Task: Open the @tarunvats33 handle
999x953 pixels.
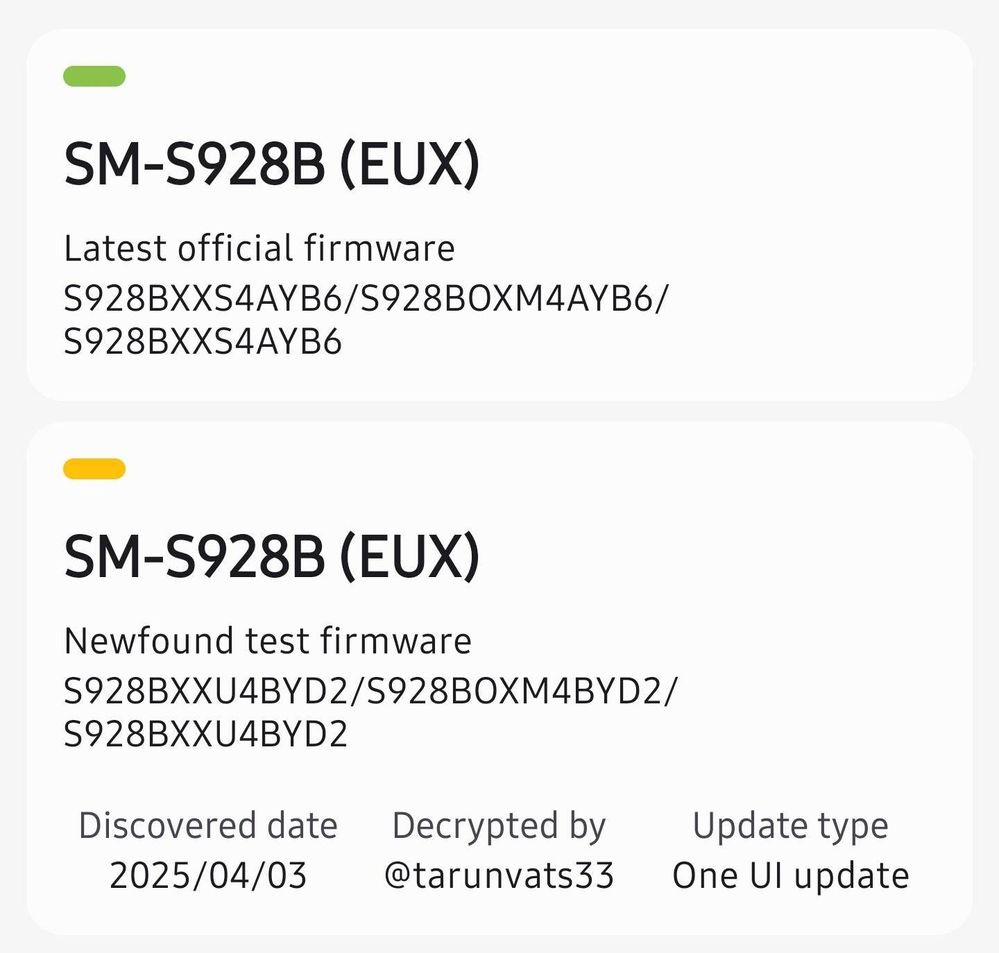Action: (x=499, y=875)
